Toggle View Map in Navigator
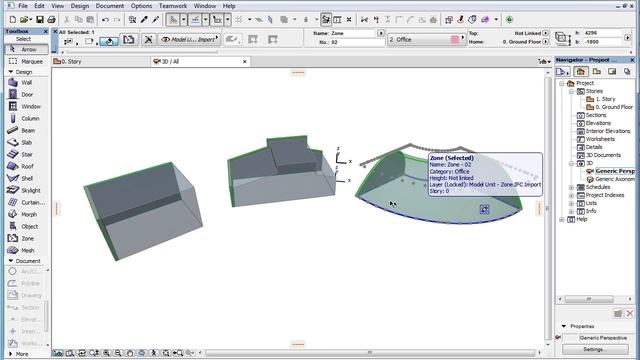The image size is (640, 360). pos(596,72)
